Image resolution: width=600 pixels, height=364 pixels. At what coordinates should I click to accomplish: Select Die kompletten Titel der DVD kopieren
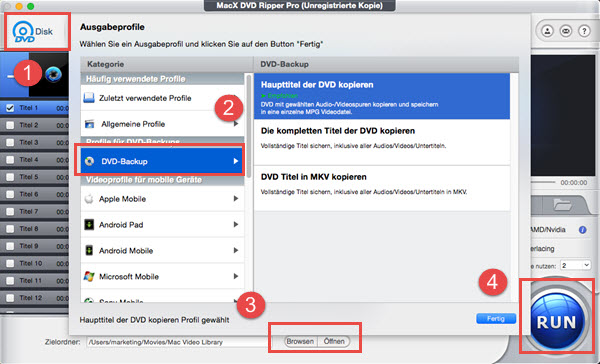click(382, 142)
